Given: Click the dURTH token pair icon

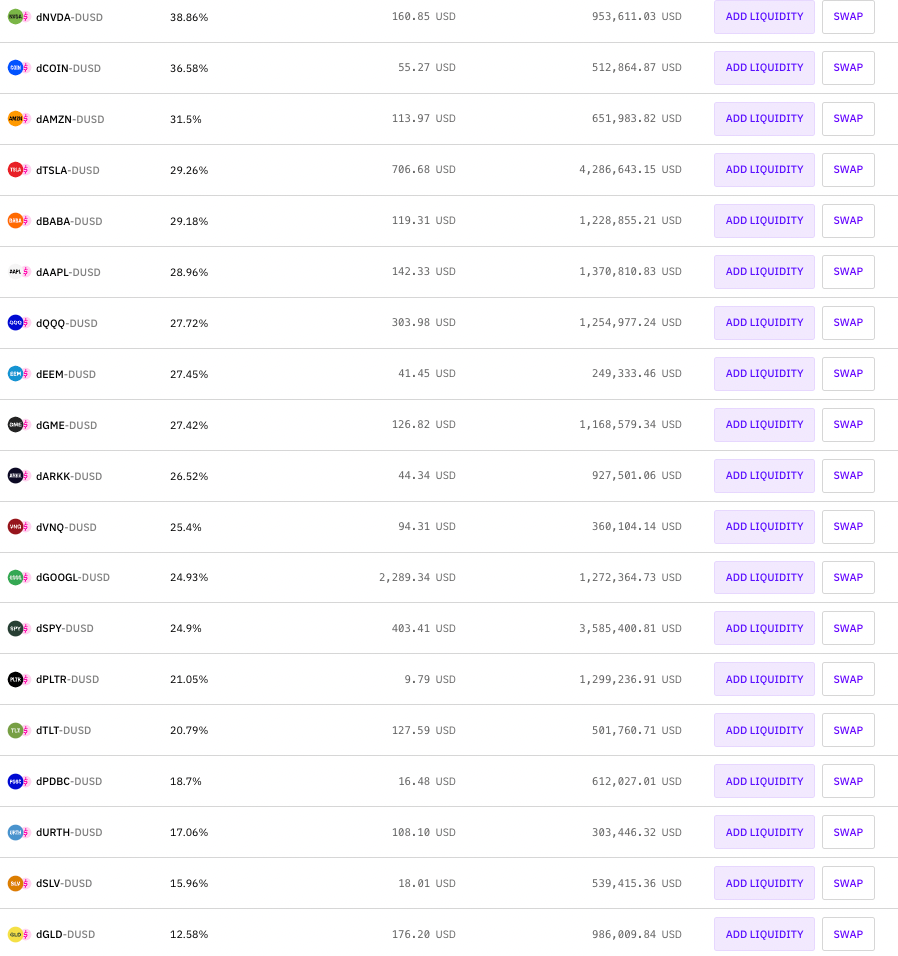Looking at the screenshot, I should (18, 832).
